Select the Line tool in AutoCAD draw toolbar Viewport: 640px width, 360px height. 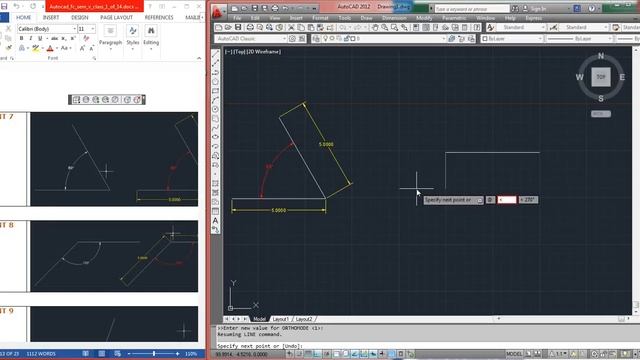[216, 54]
